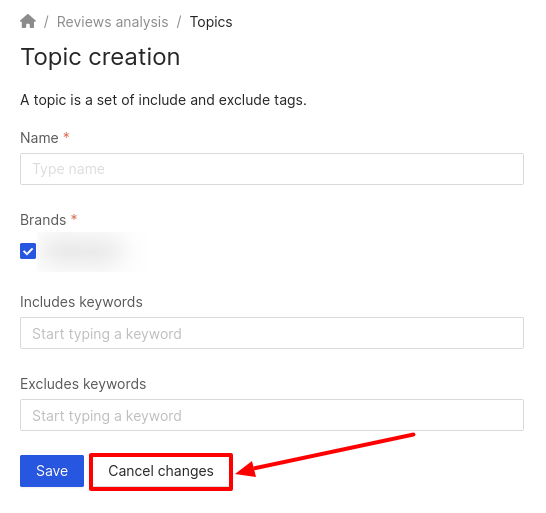Click the slash separator after home icon
The height and width of the screenshot is (513, 546).
[46, 22]
